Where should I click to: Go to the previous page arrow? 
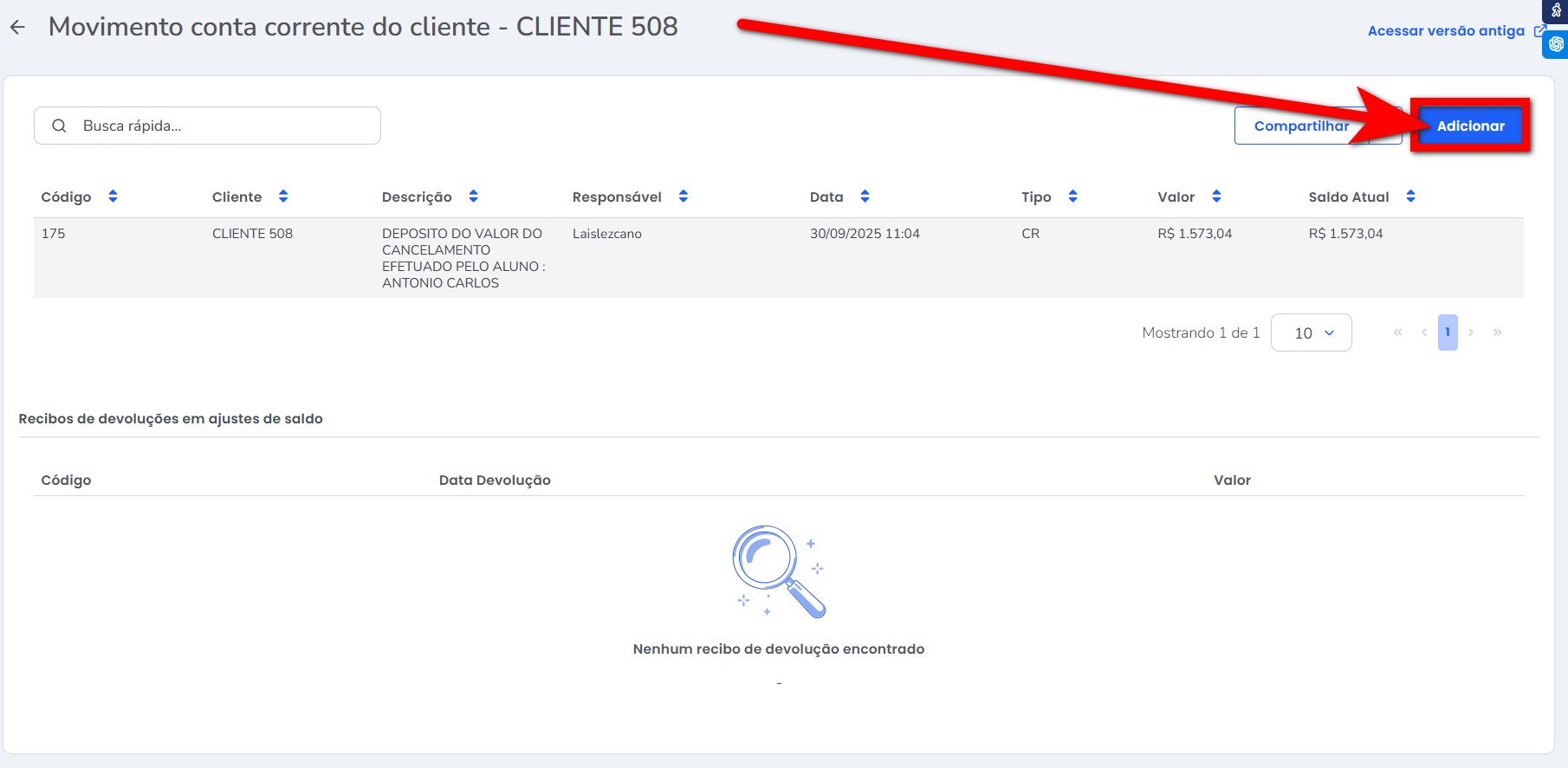click(x=1423, y=332)
